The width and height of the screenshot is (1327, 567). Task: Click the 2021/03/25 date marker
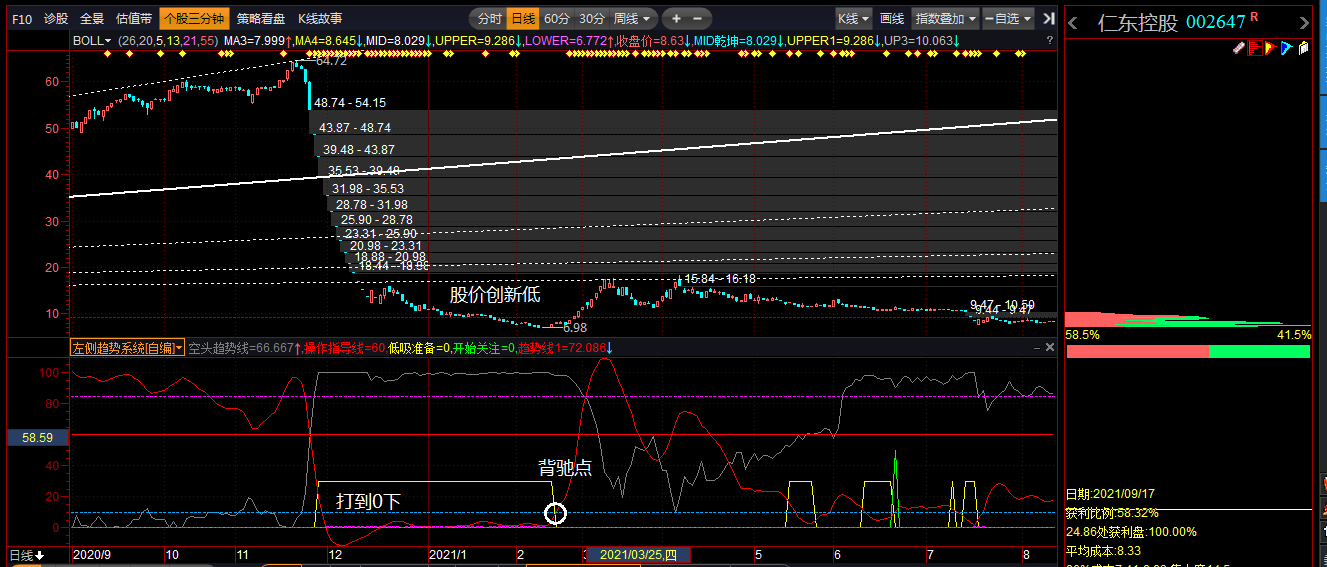click(x=638, y=554)
